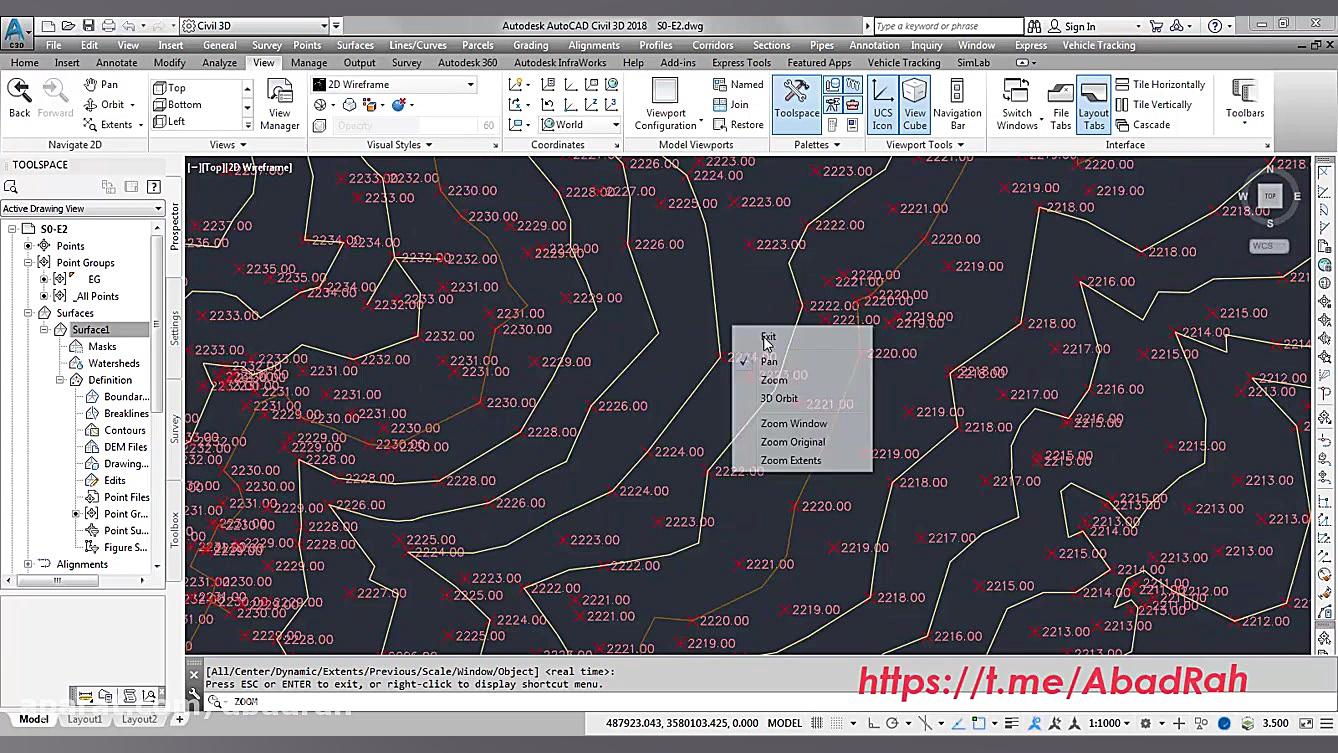Click the command line customize wrench icon
Screen dimensions: 1338x753
pyautogui.click(x=194, y=692)
